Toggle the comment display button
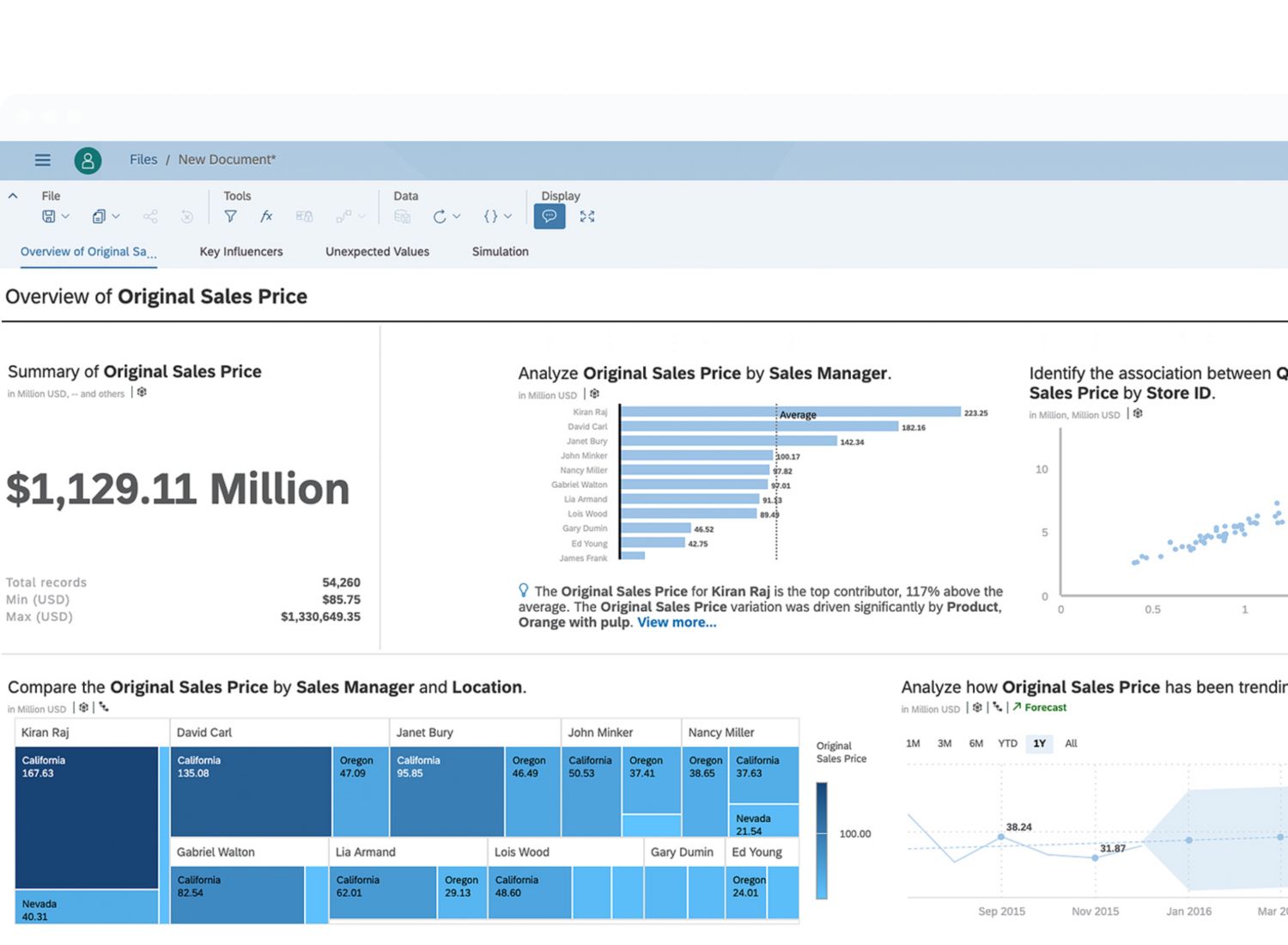The width and height of the screenshot is (1288, 945). click(x=550, y=216)
